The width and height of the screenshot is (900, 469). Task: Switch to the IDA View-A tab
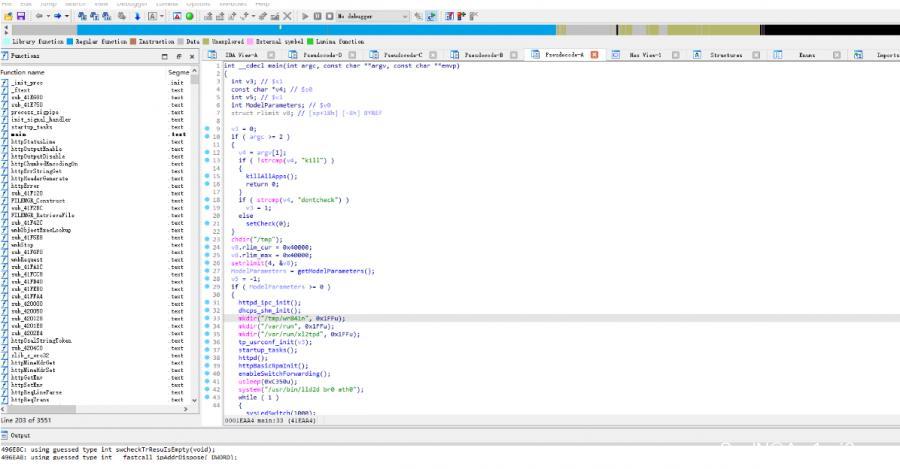pyautogui.click(x=241, y=55)
